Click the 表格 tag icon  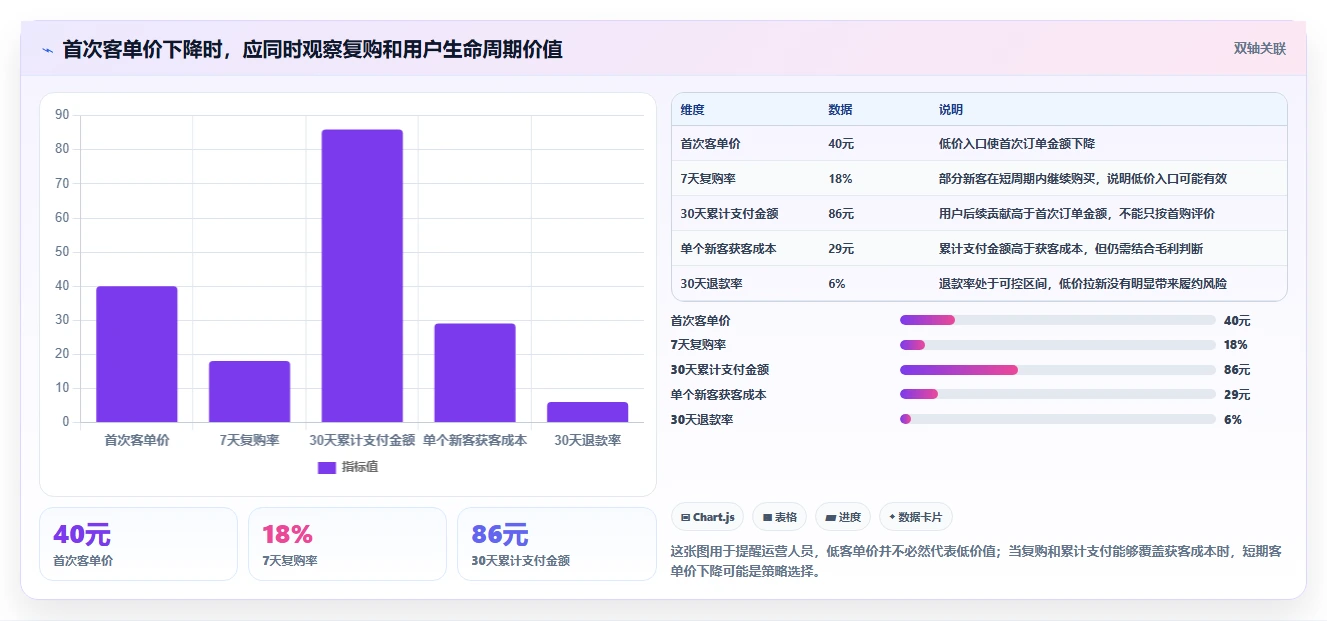[x=767, y=518]
